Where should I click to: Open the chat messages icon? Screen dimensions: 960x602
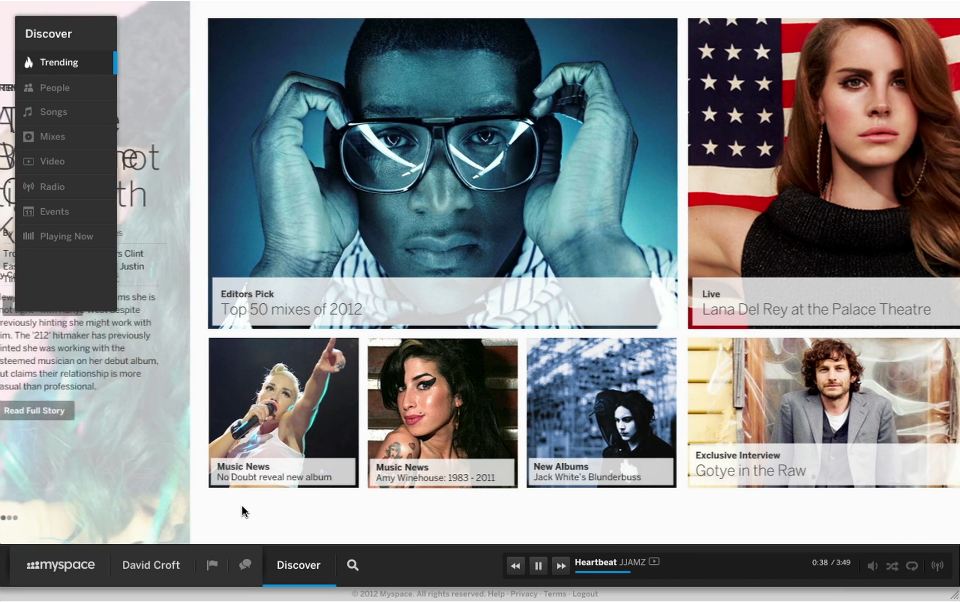pyautogui.click(x=245, y=565)
